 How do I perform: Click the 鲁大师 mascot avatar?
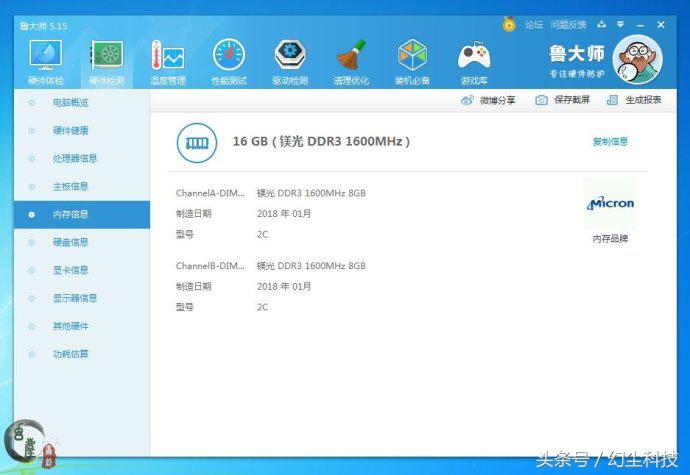637,59
